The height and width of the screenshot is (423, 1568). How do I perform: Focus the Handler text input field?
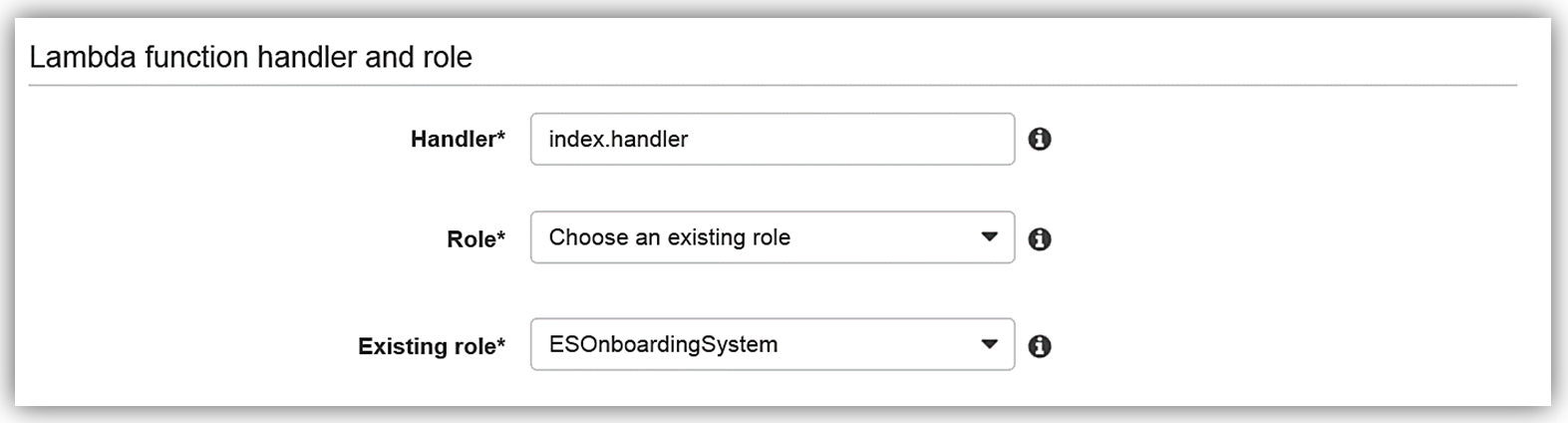[x=773, y=140]
